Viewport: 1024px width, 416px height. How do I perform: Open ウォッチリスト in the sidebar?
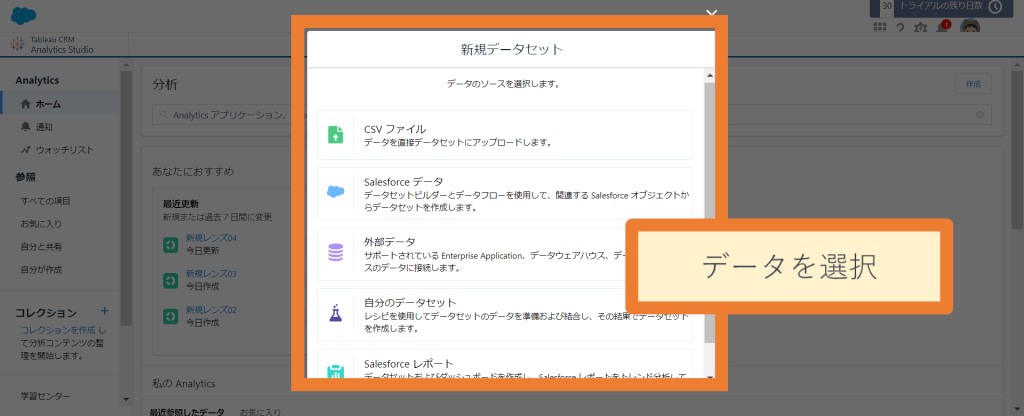[x=65, y=150]
